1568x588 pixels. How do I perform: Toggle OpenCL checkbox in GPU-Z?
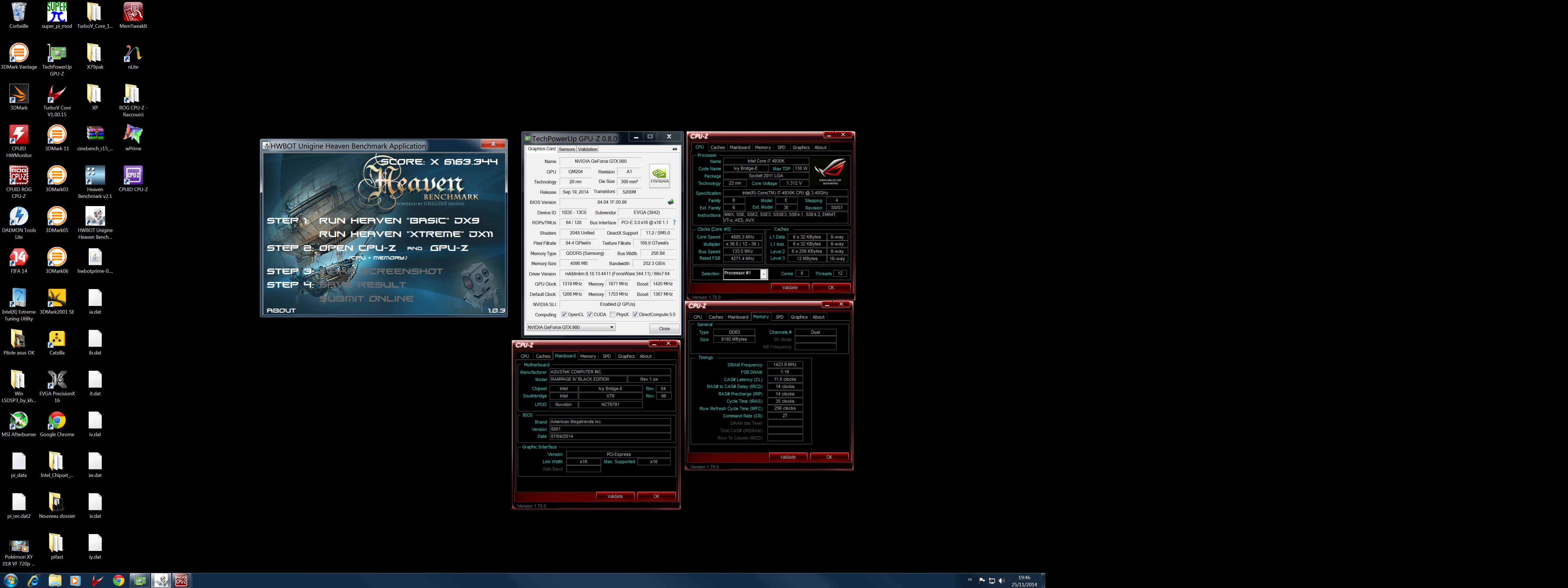pos(564,315)
